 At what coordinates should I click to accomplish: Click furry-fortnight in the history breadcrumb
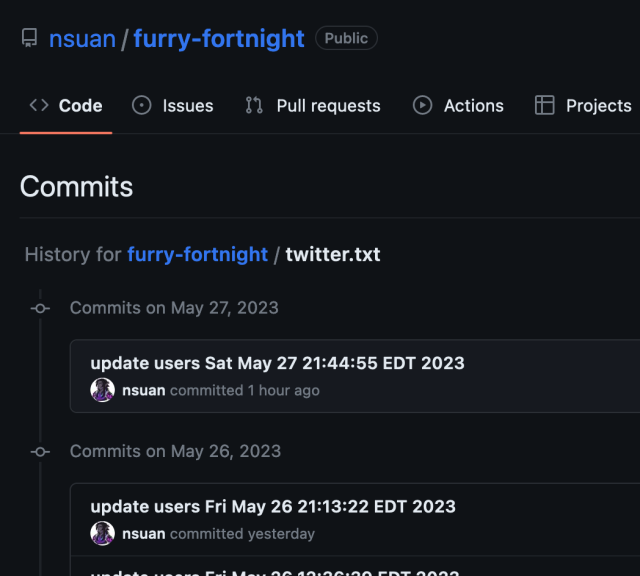(197, 255)
